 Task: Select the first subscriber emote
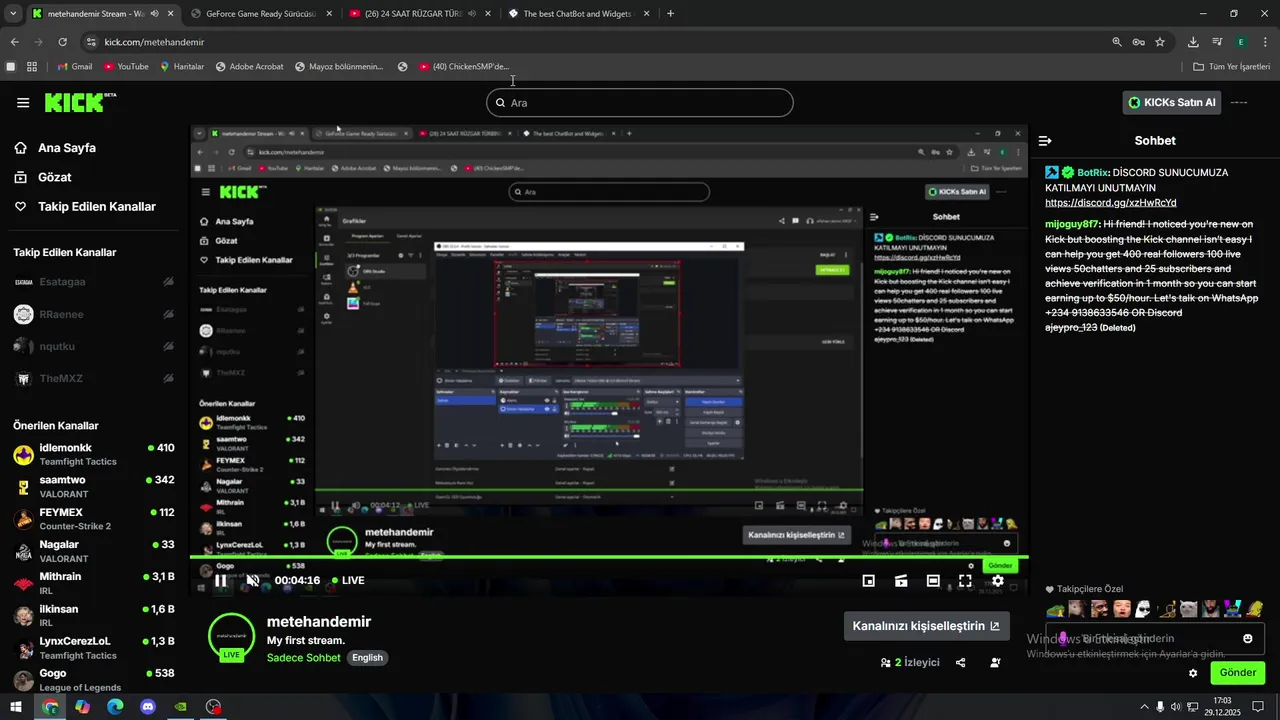click(1055, 609)
